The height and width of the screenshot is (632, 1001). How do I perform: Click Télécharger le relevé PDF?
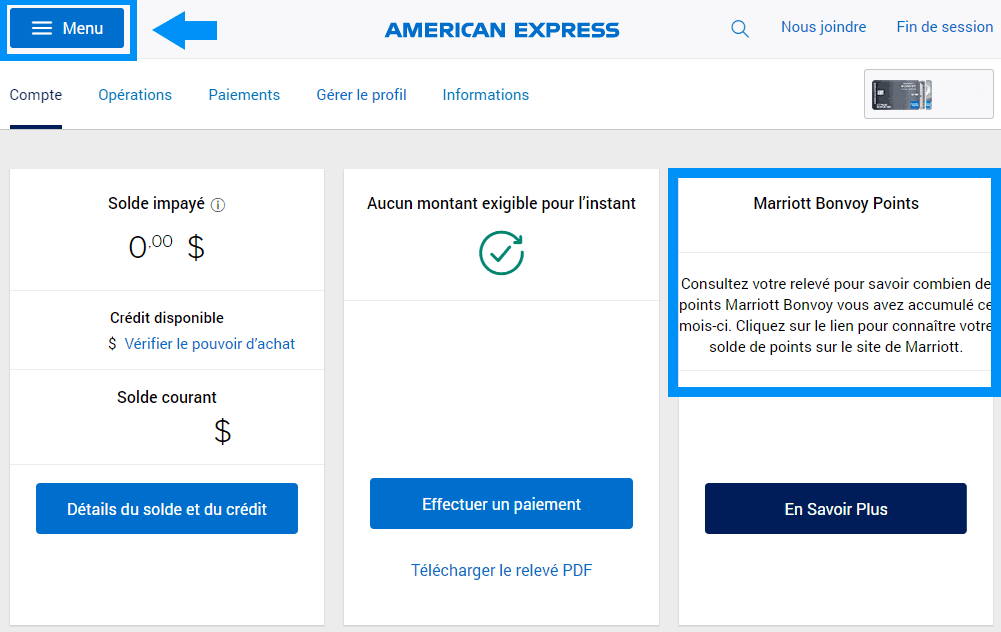click(501, 570)
